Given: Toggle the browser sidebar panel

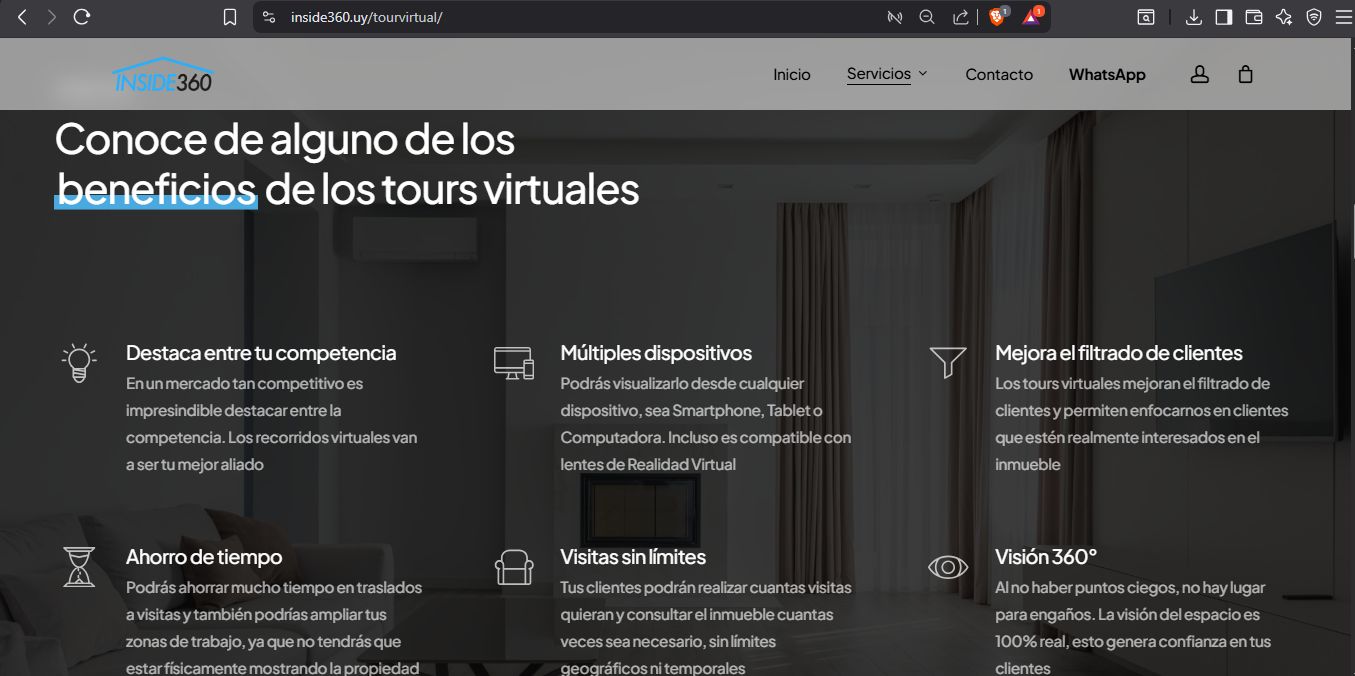Looking at the screenshot, I should point(1223,17).
